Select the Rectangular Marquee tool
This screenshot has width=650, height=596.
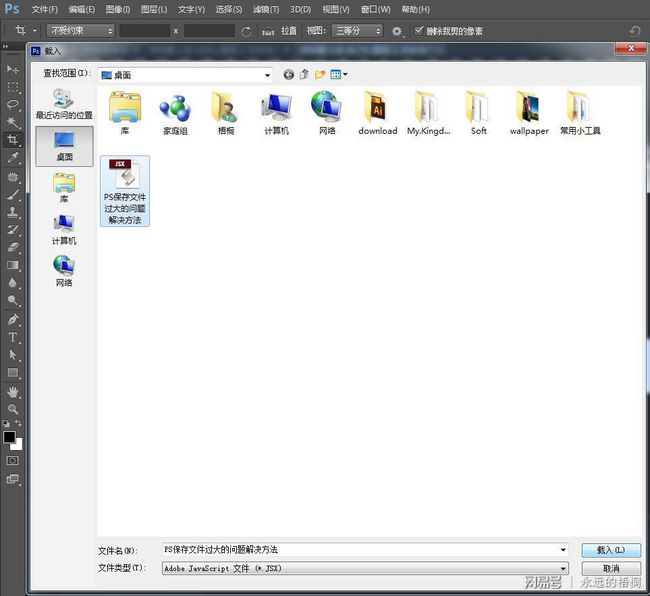12,87
